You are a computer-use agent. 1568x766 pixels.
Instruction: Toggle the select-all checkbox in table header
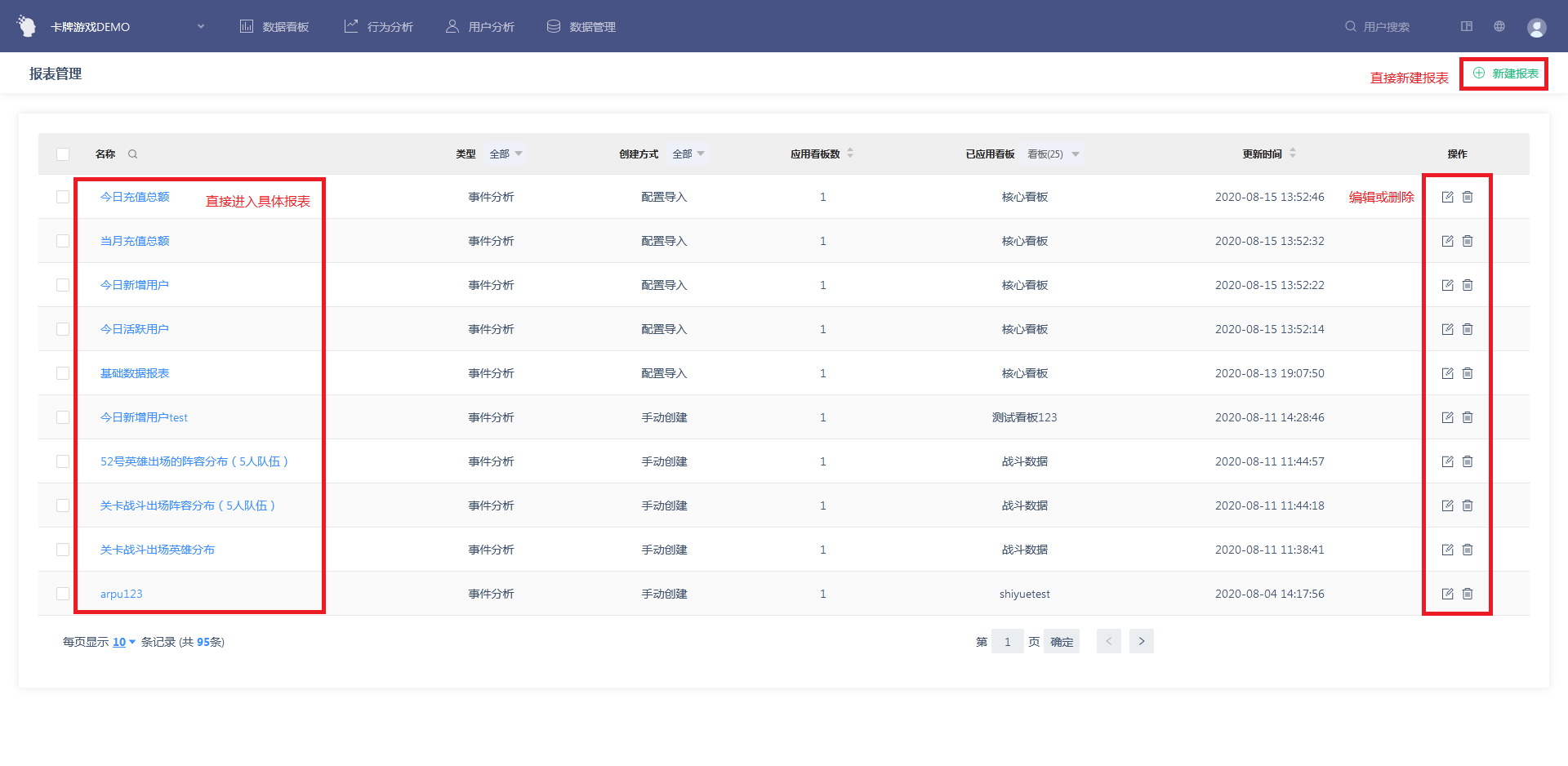(63, 154)
